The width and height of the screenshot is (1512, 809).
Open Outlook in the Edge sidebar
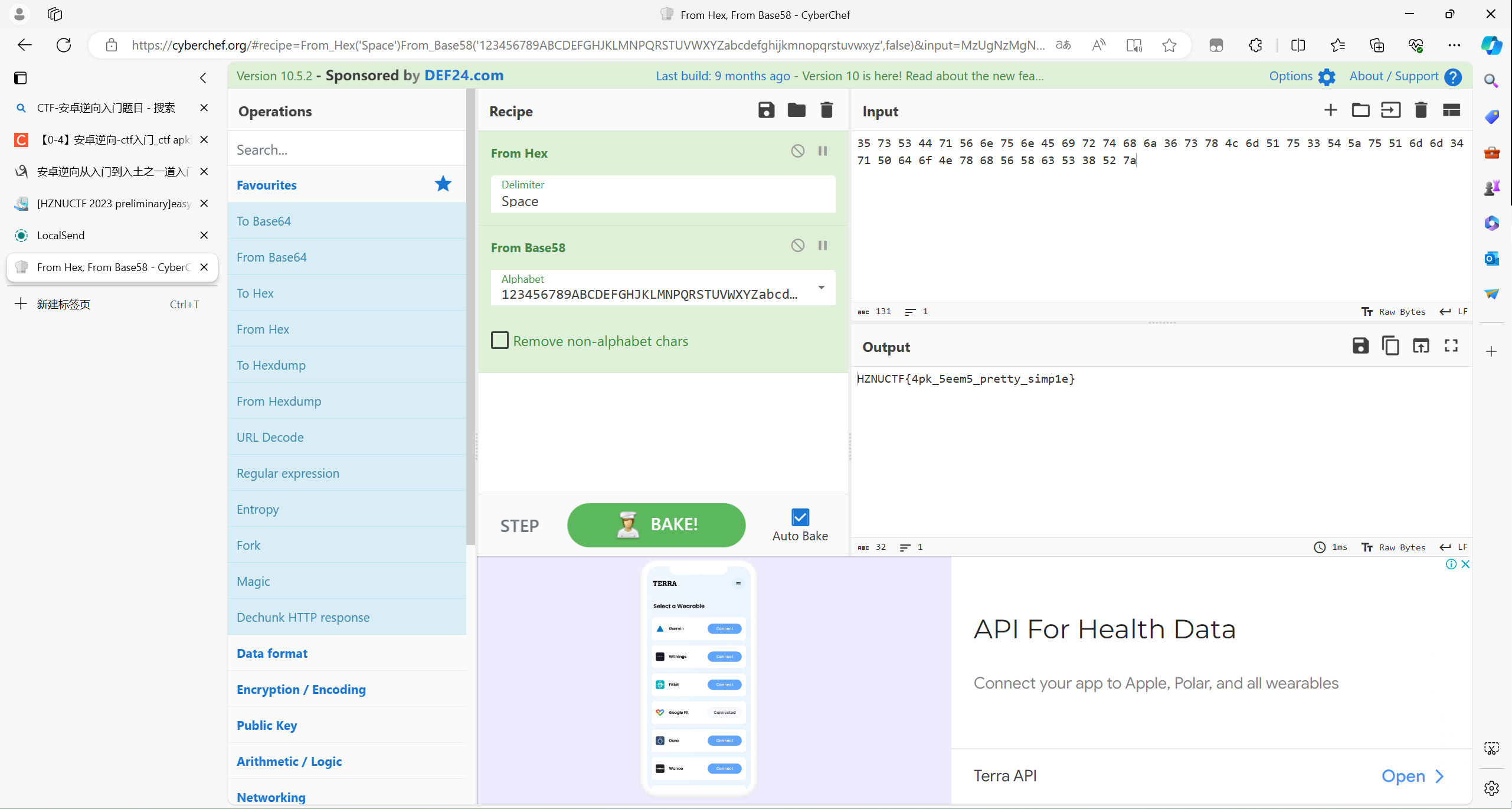point(1491,259)
